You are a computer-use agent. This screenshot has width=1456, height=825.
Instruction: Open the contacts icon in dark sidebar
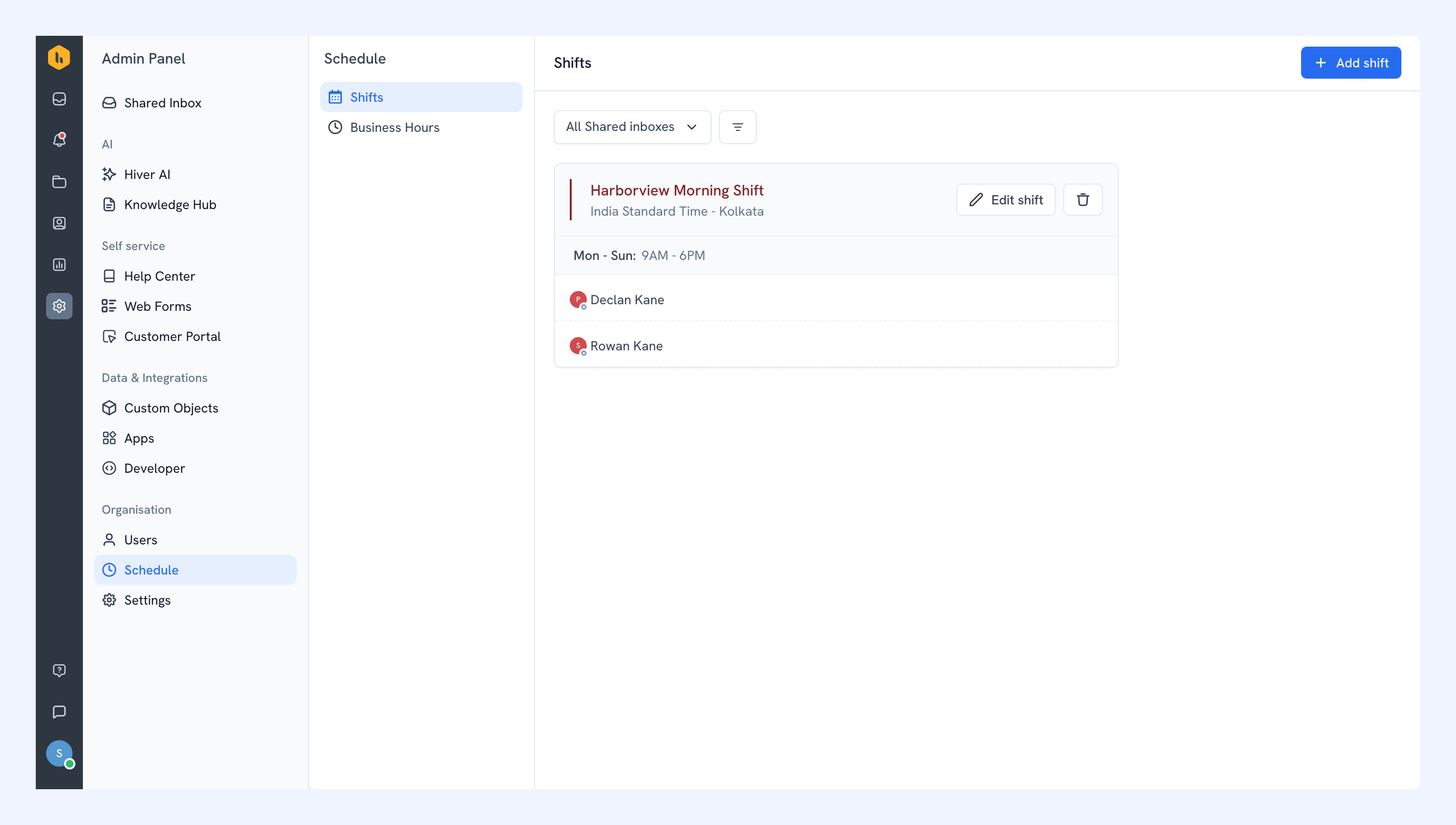point(59,223)
